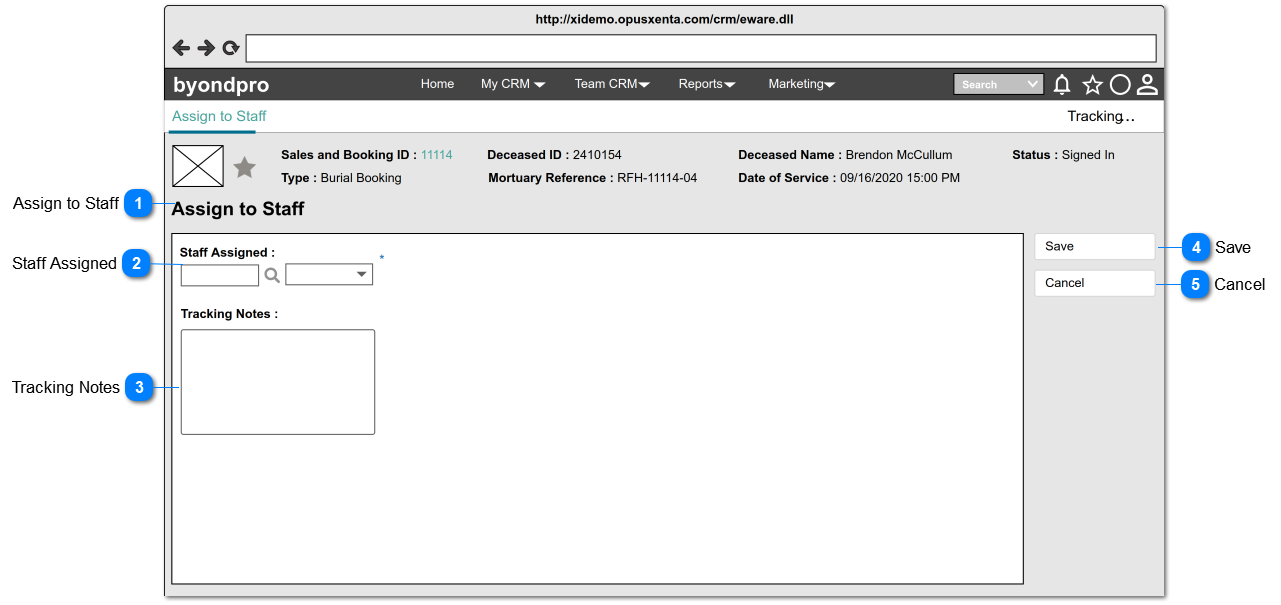
Task: Open the Search dropdown in header
Action: 998,85
